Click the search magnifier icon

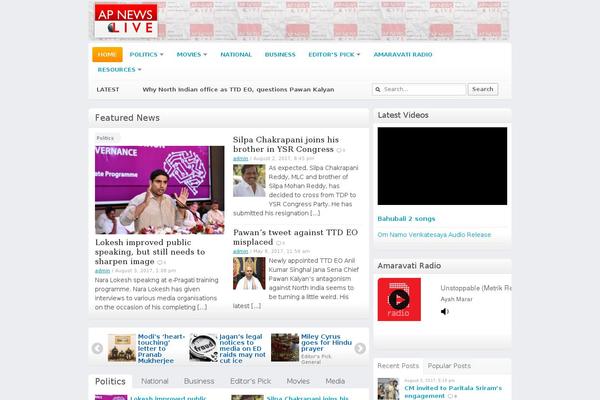378,89
